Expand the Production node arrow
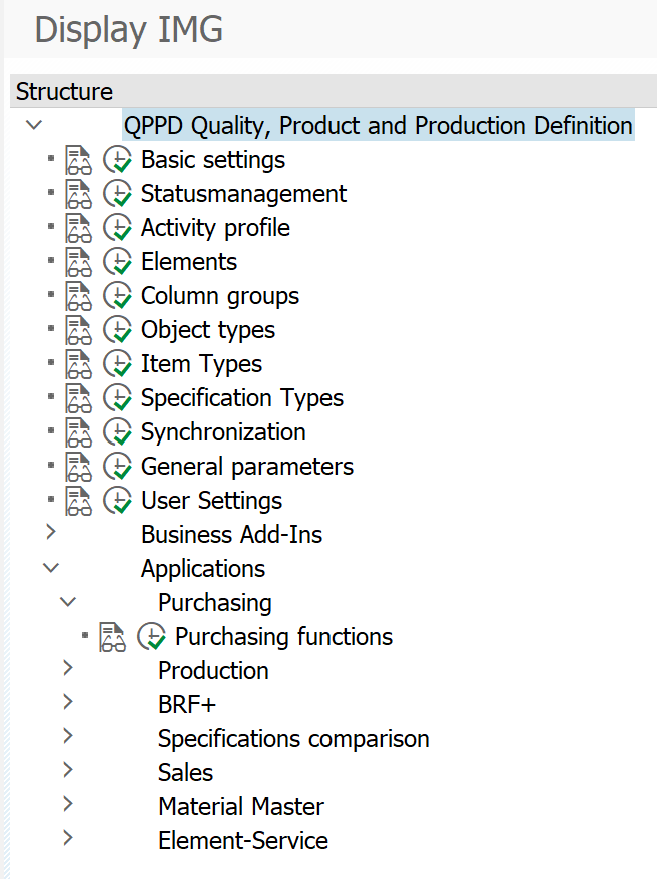 (x=68, y=669)
